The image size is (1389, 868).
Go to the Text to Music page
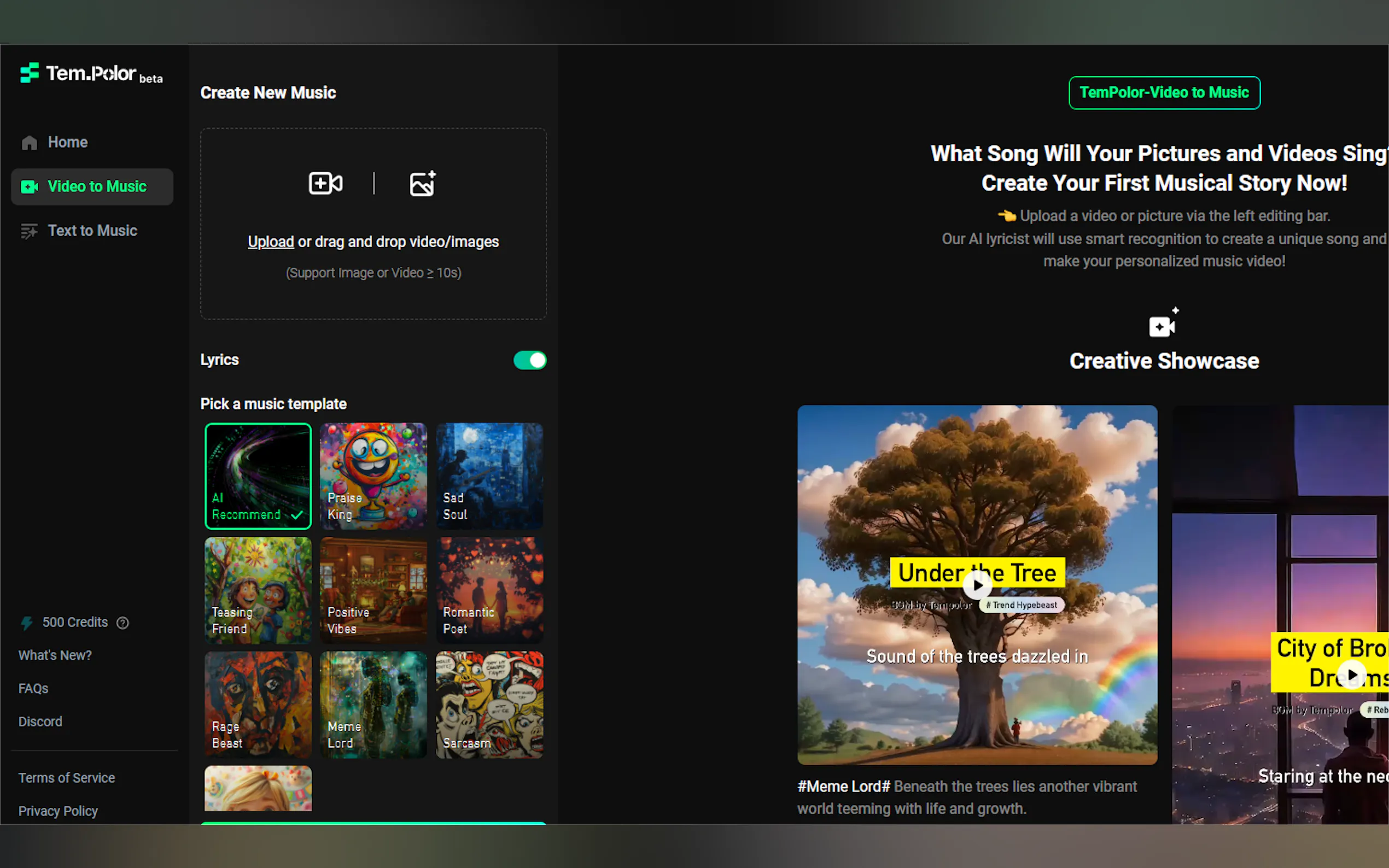pos(92,231)
